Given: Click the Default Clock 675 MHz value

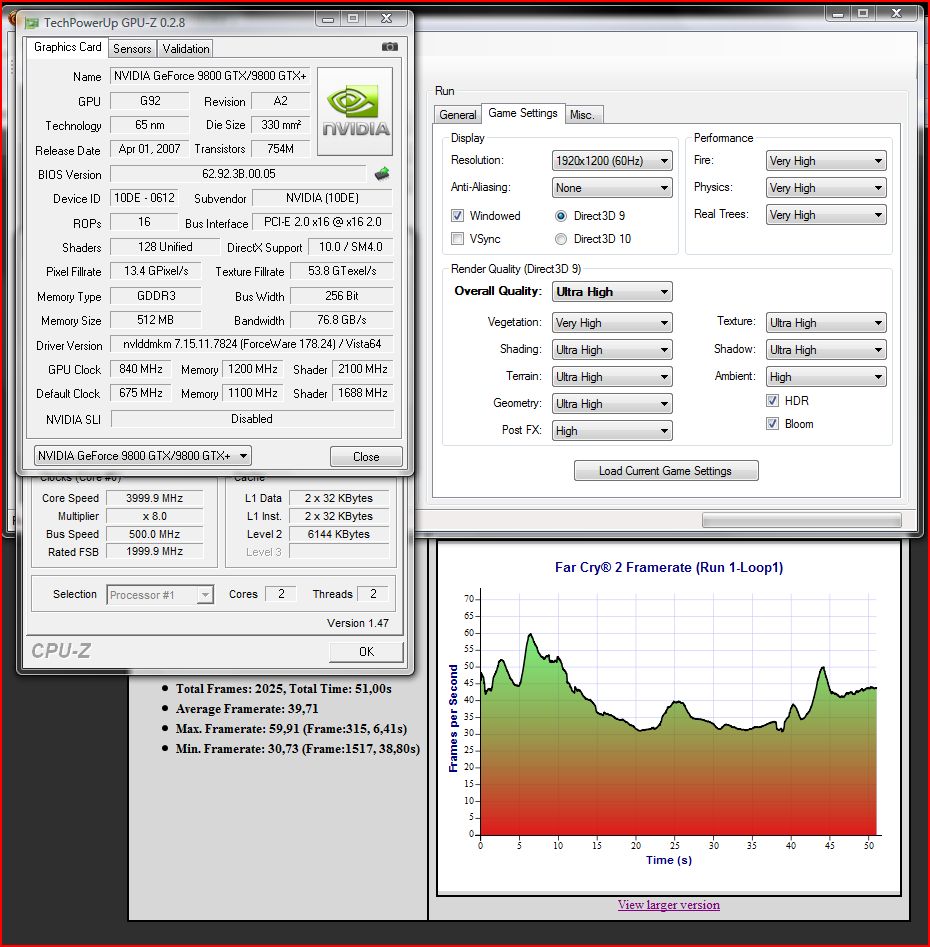Looking at the screenshot, I should point(141,393).
